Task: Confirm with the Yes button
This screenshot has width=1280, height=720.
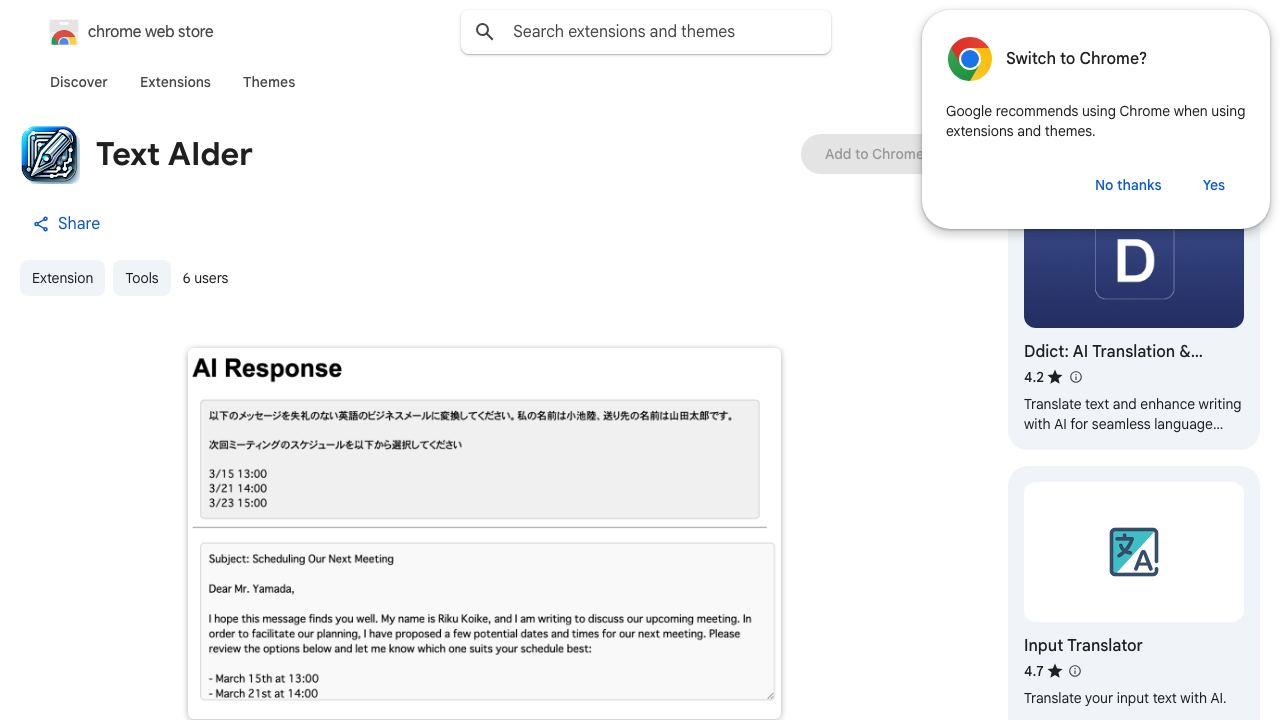Action: [x=1214, y=185]
